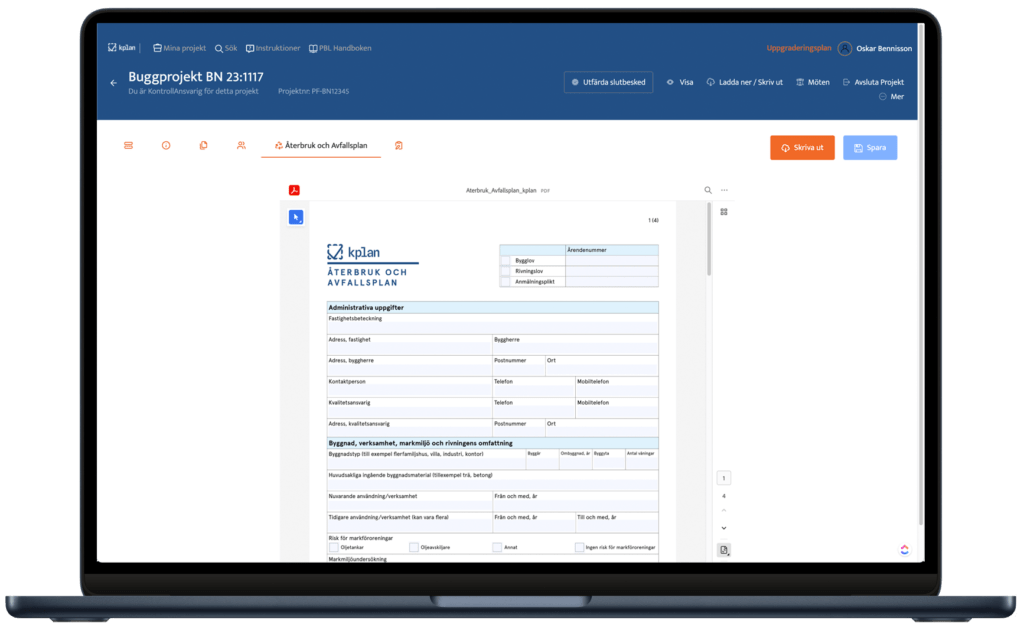The height and width of the screenshot is (630, 1024).
Task: Open the PDF three-dots options menu
Action: [724, 190]
